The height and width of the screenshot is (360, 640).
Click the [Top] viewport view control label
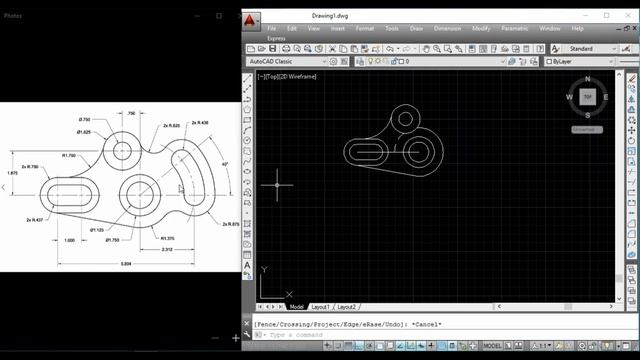click(271, 76)
